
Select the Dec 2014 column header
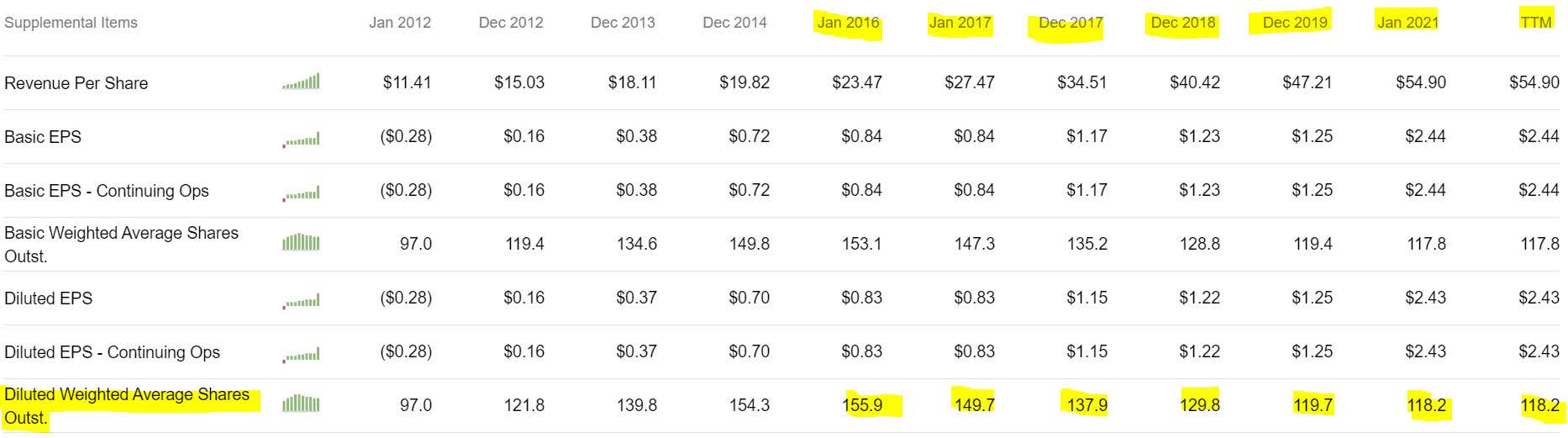click(x=734, y=23)
